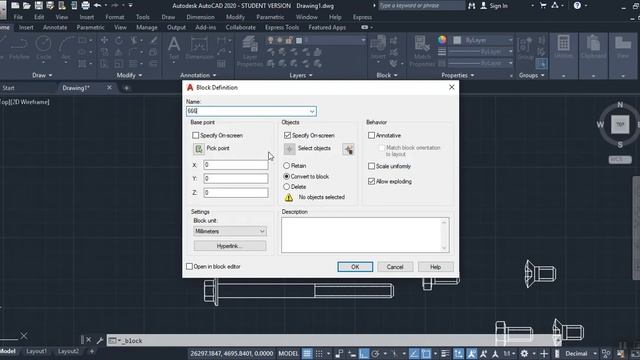Screen dimensions: 640x360
Task: Click OK in Block Definition dialog
Action: pyautogui.click(x=355, y=267)
